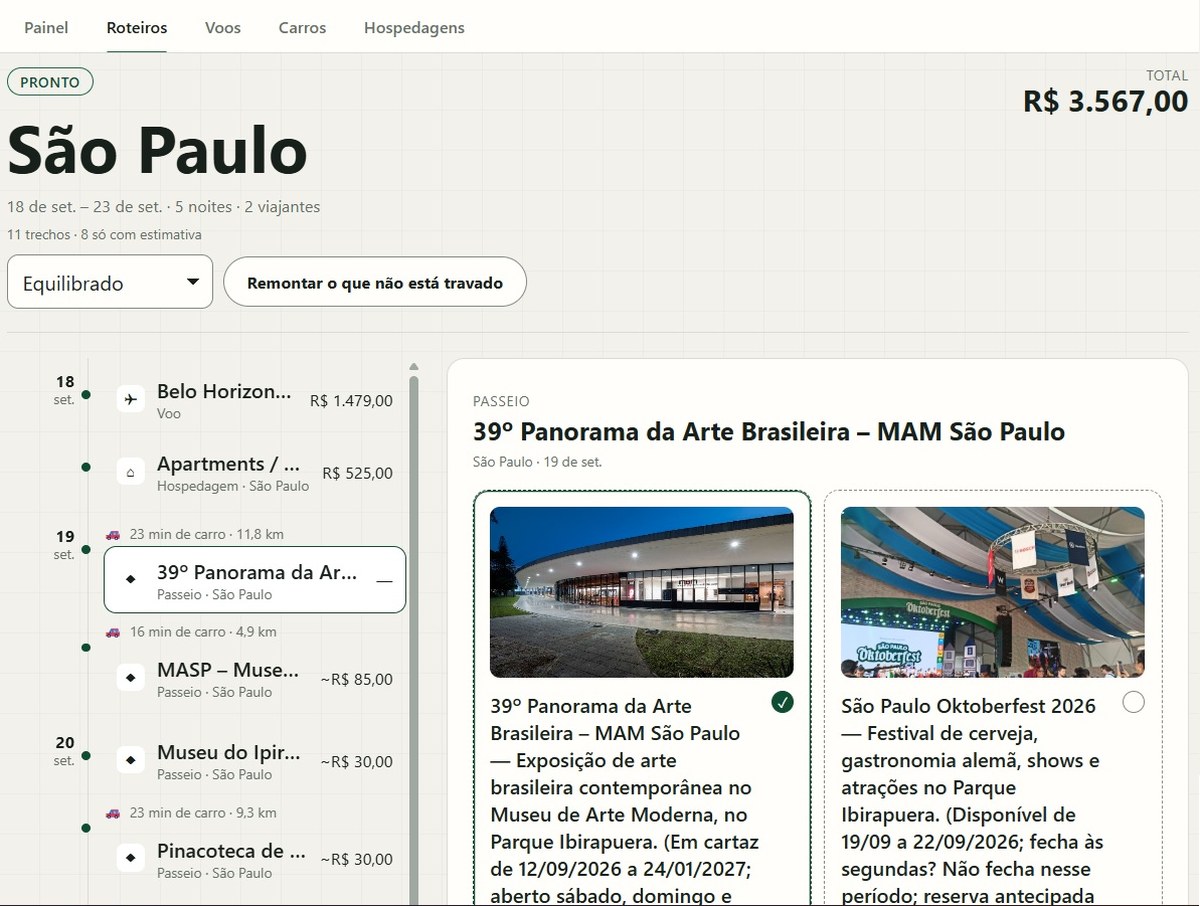Click 11 trechos · 8 só com estimativa text
Viewport: 1200px width, 906px height.
104,234
